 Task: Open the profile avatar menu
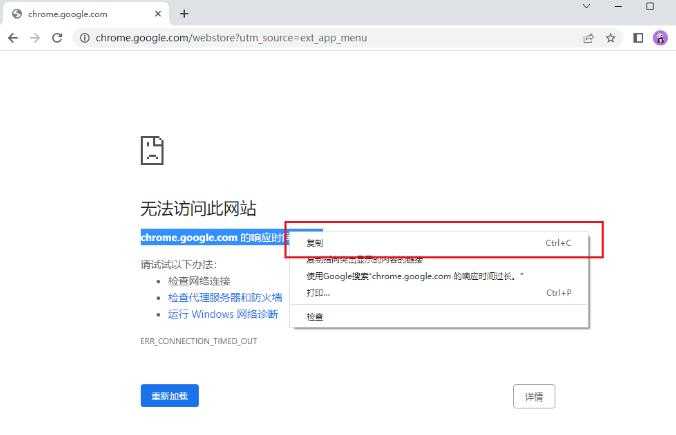click(660, 38)
